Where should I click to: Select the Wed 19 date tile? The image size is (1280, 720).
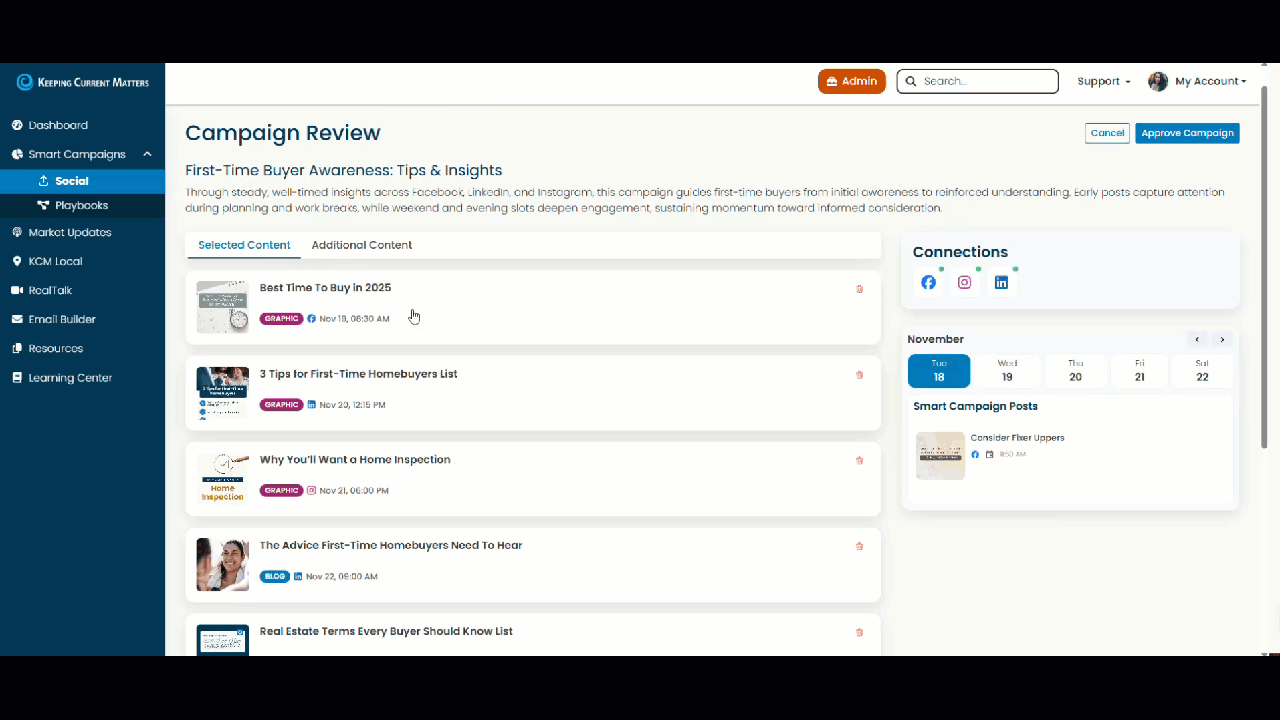pos(1007,370)
